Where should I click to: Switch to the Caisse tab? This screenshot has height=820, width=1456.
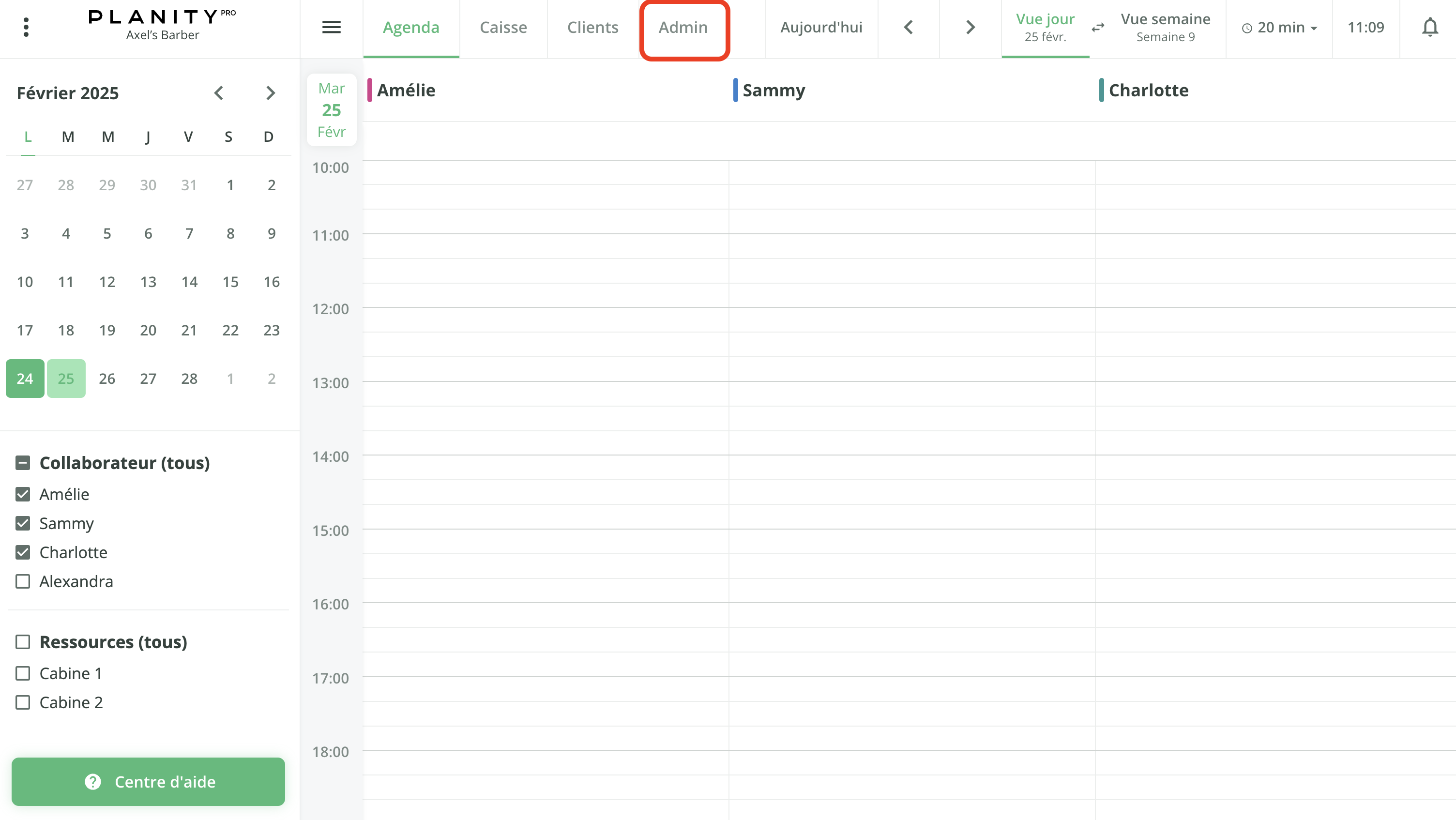(503, 27)
